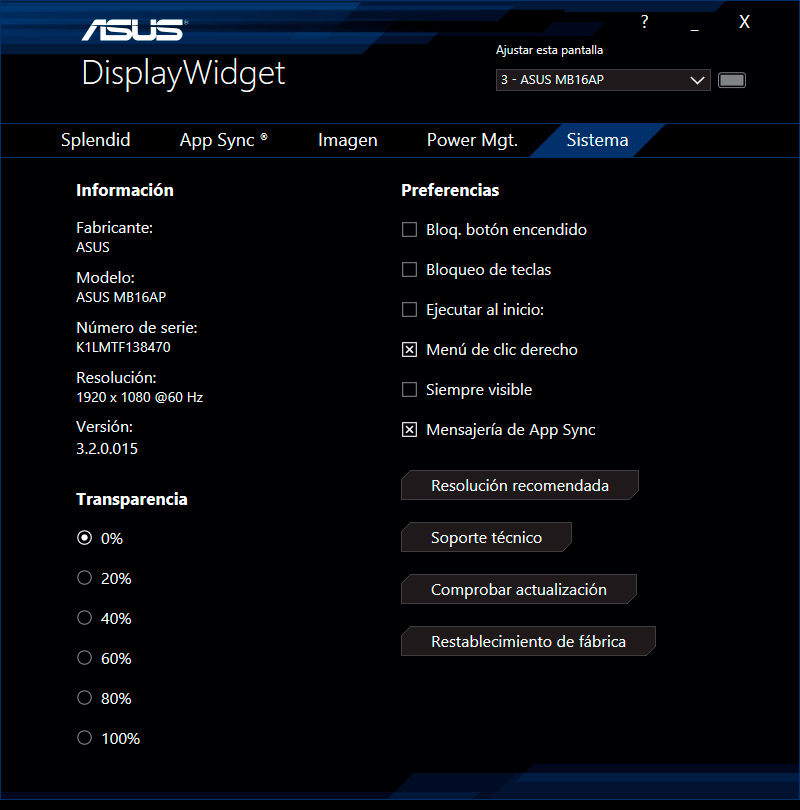Set transparency to 20%
The height and width of the screenshot is (810, 800).
[x=85, y=578]
